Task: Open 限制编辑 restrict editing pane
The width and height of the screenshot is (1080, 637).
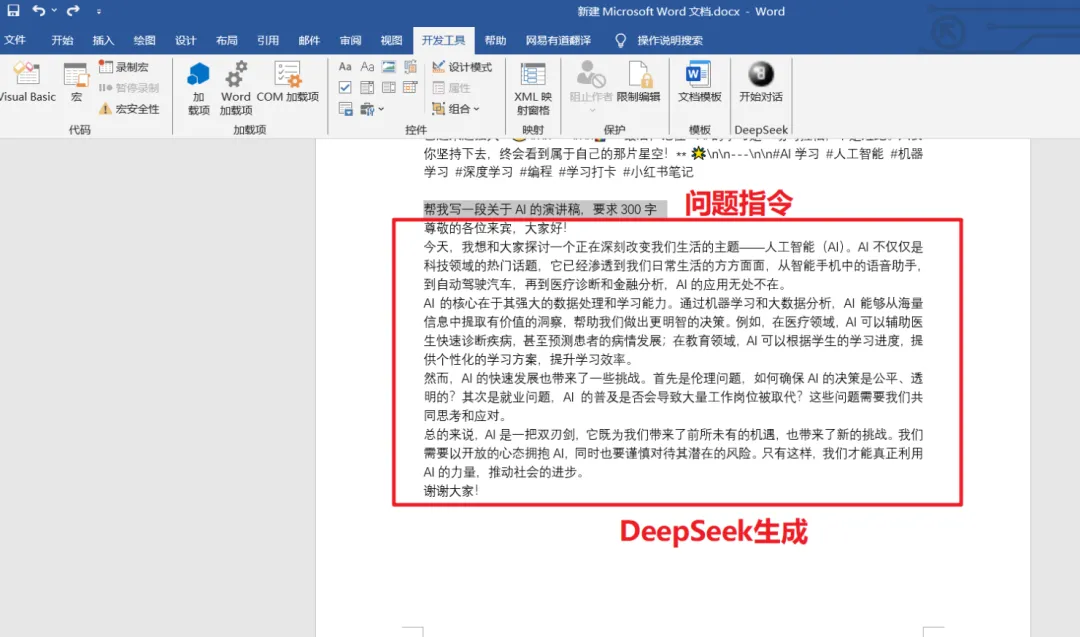Action: (638, 83)
